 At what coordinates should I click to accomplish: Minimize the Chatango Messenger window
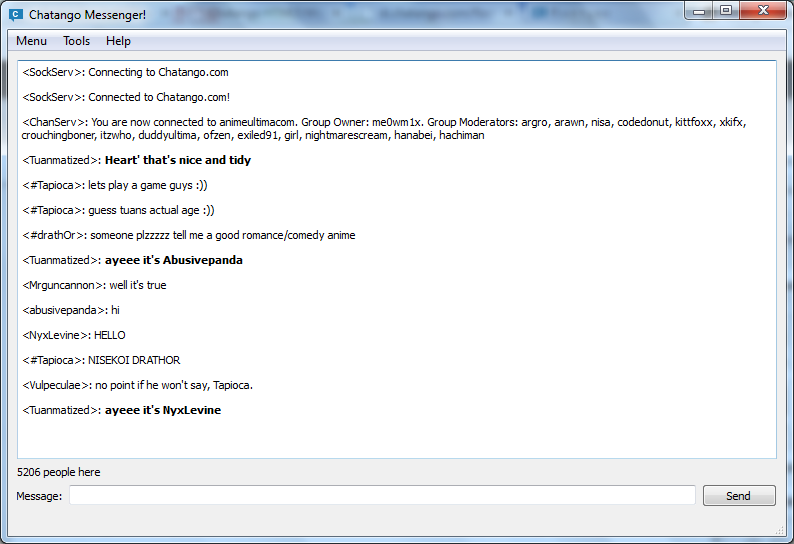click(x=699, y=11)
